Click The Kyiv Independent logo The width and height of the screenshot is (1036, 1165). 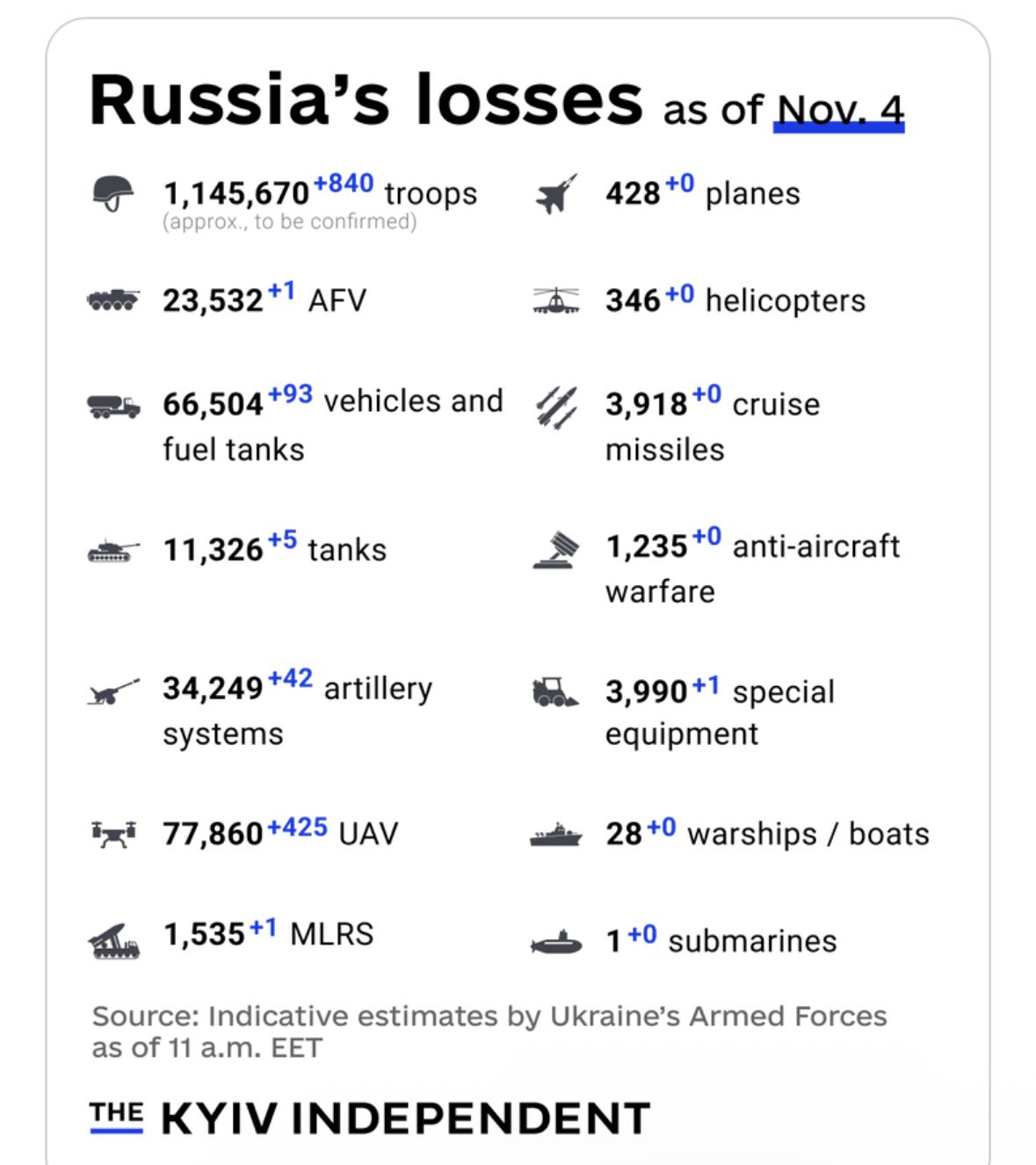click(x=370, y=1118)
